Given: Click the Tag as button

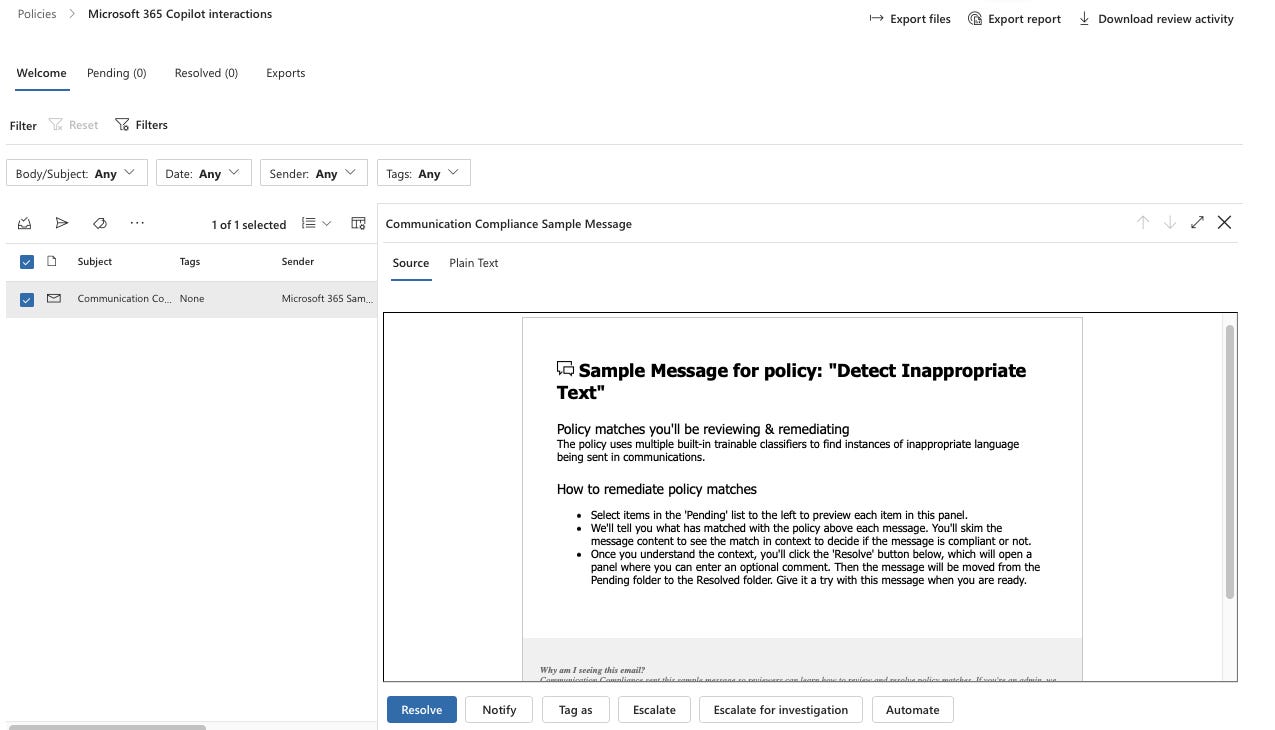Looking at the screenshot, I should [575, 710].
